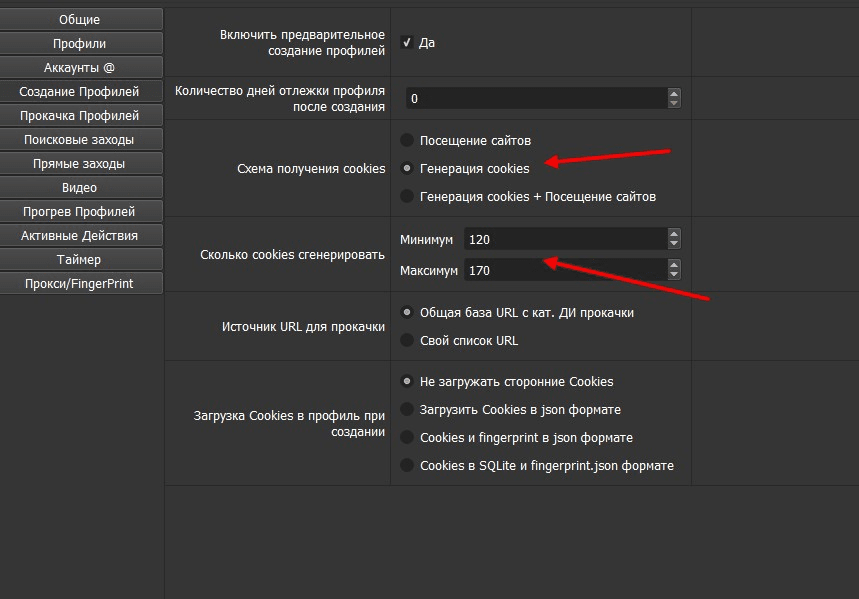
Task: Select Cookies в SQLite и fingerprint.json формате
Action: (407, 465)
